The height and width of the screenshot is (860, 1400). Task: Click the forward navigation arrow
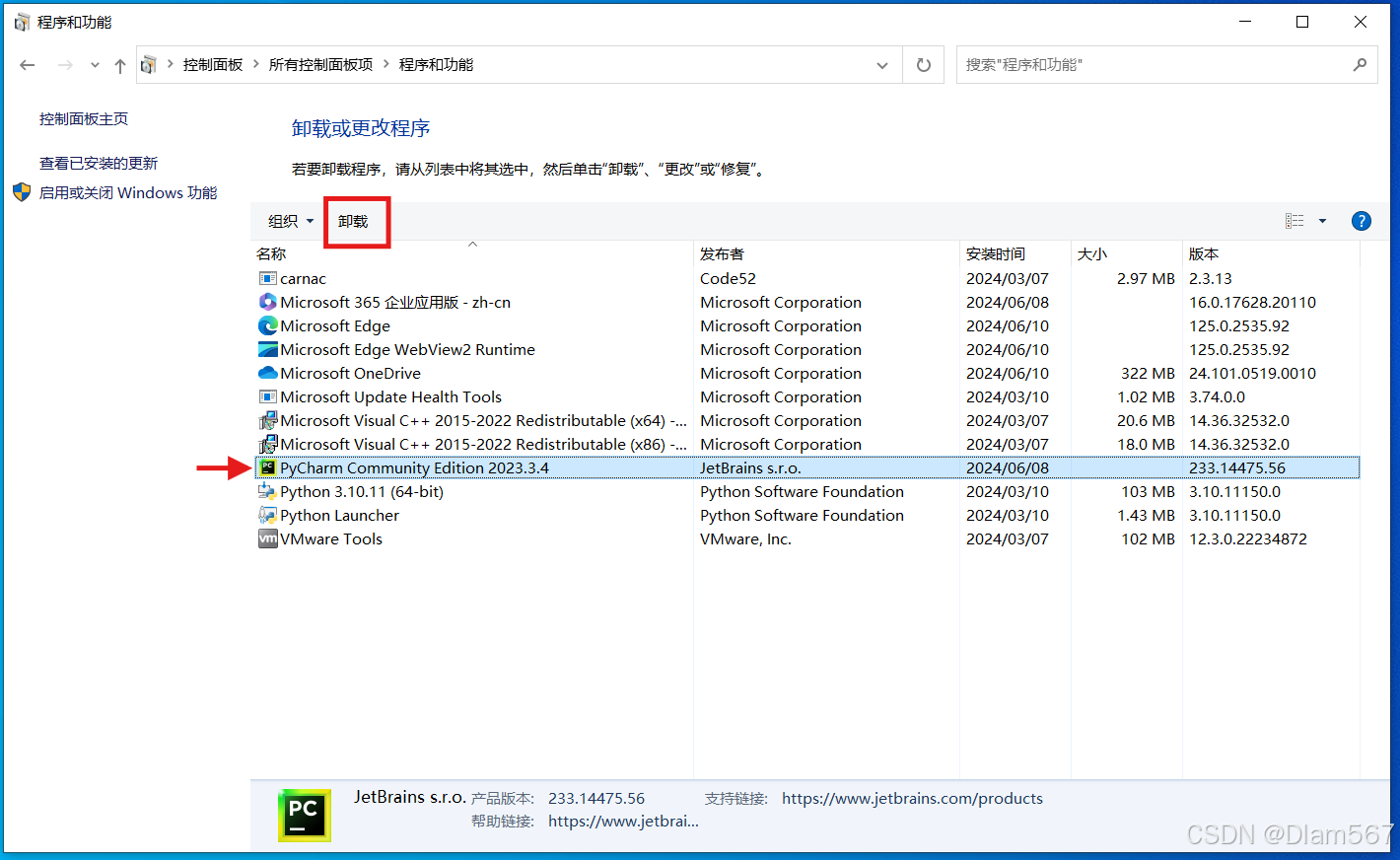point(65,65)
